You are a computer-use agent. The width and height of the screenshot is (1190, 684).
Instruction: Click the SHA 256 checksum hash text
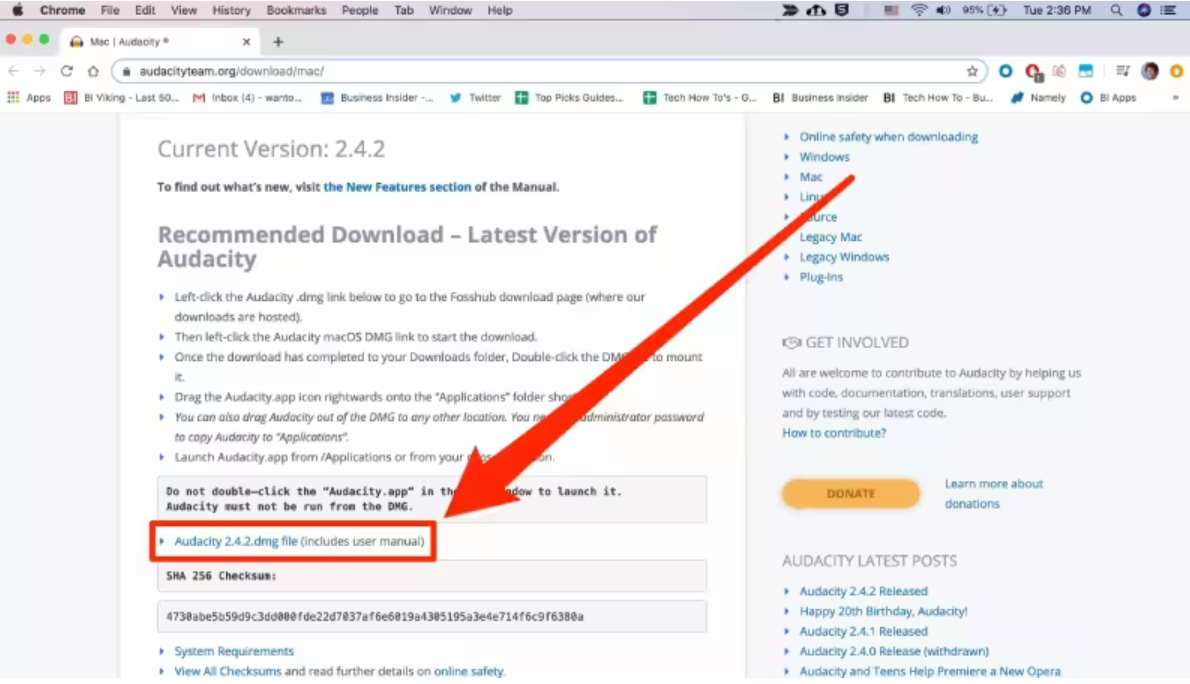pyautogui.click(x=375, y=616)
